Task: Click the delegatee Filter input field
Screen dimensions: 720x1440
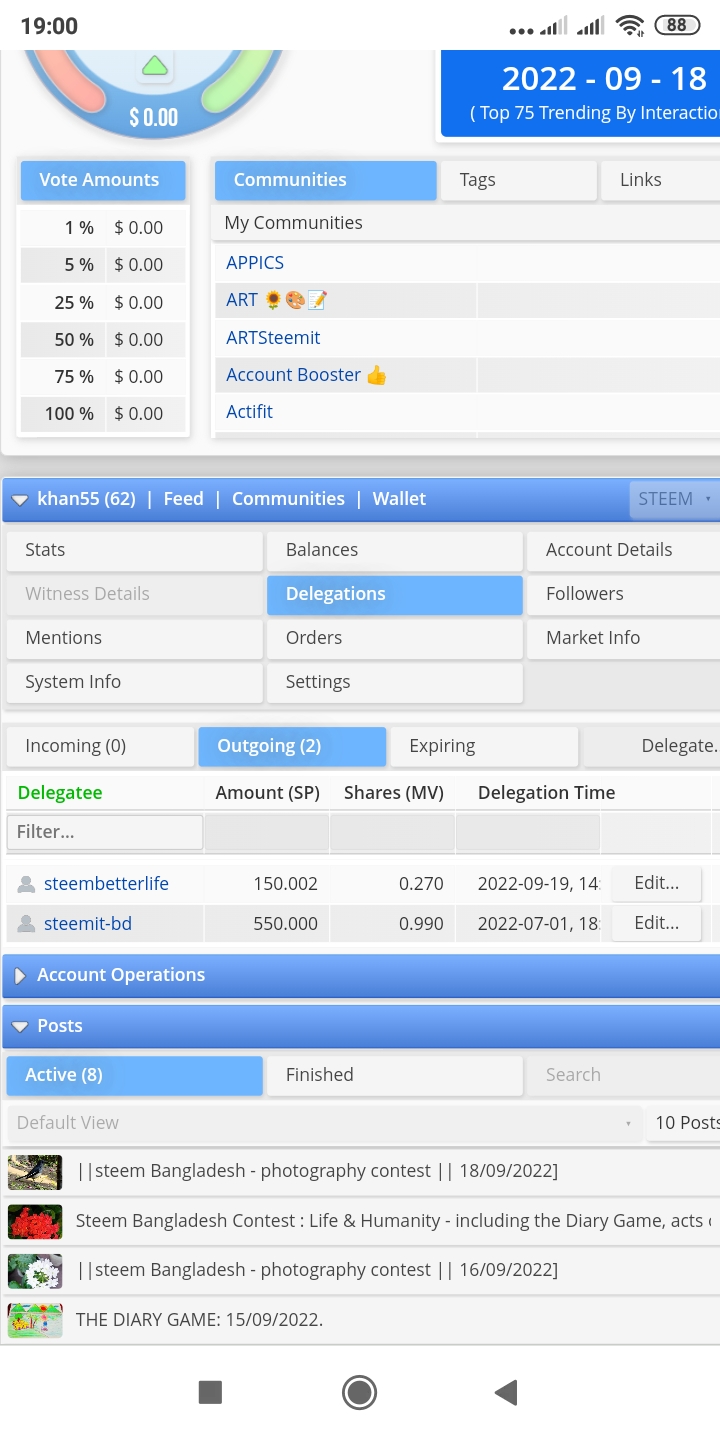Action: pyautogui.click(x=105, y=832)
